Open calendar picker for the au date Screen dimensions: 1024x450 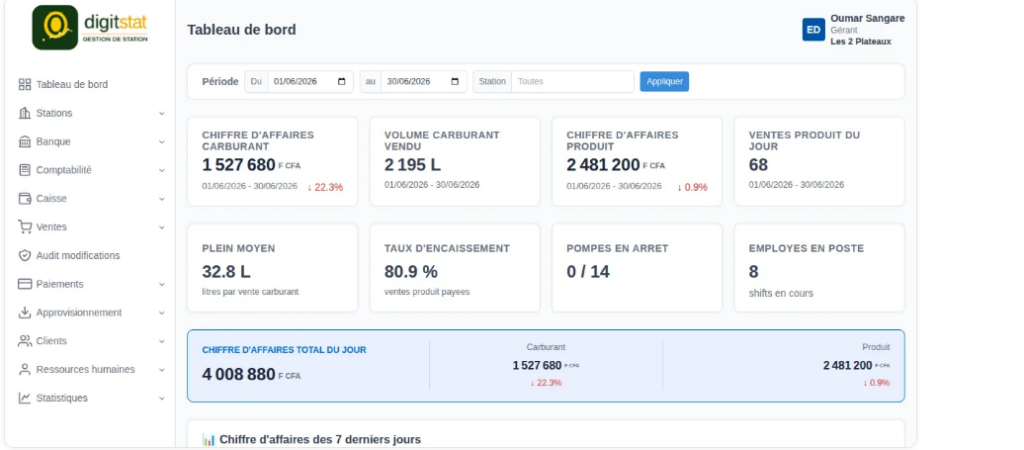455,82
